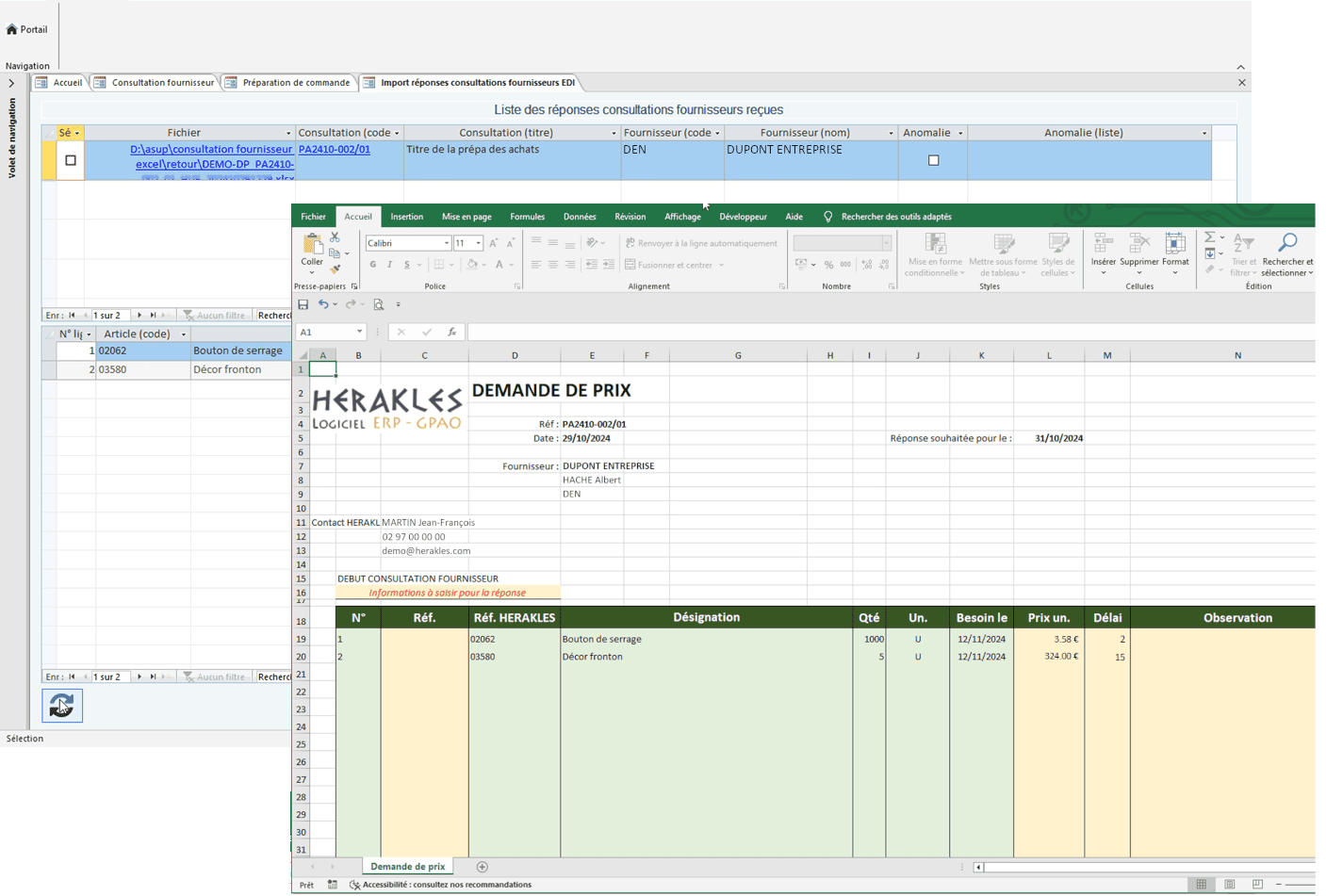1326x896 pixels.
Task: Click the Insérer cells icon
Action: click(x=1103, y=243)
